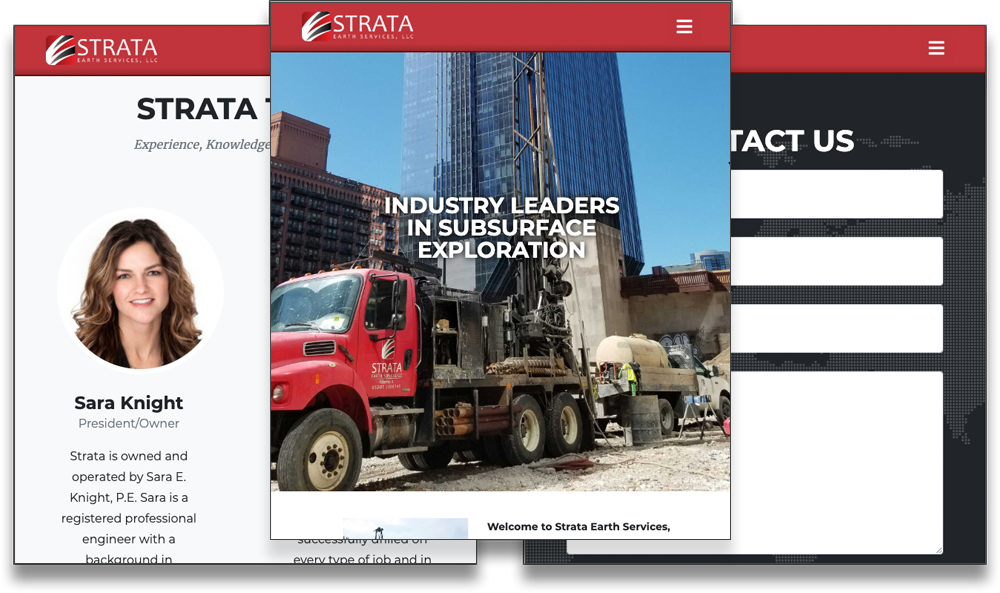Click the 'Sara Knight' name heading
Screen dimensions: 1000x593
(128, 402)
